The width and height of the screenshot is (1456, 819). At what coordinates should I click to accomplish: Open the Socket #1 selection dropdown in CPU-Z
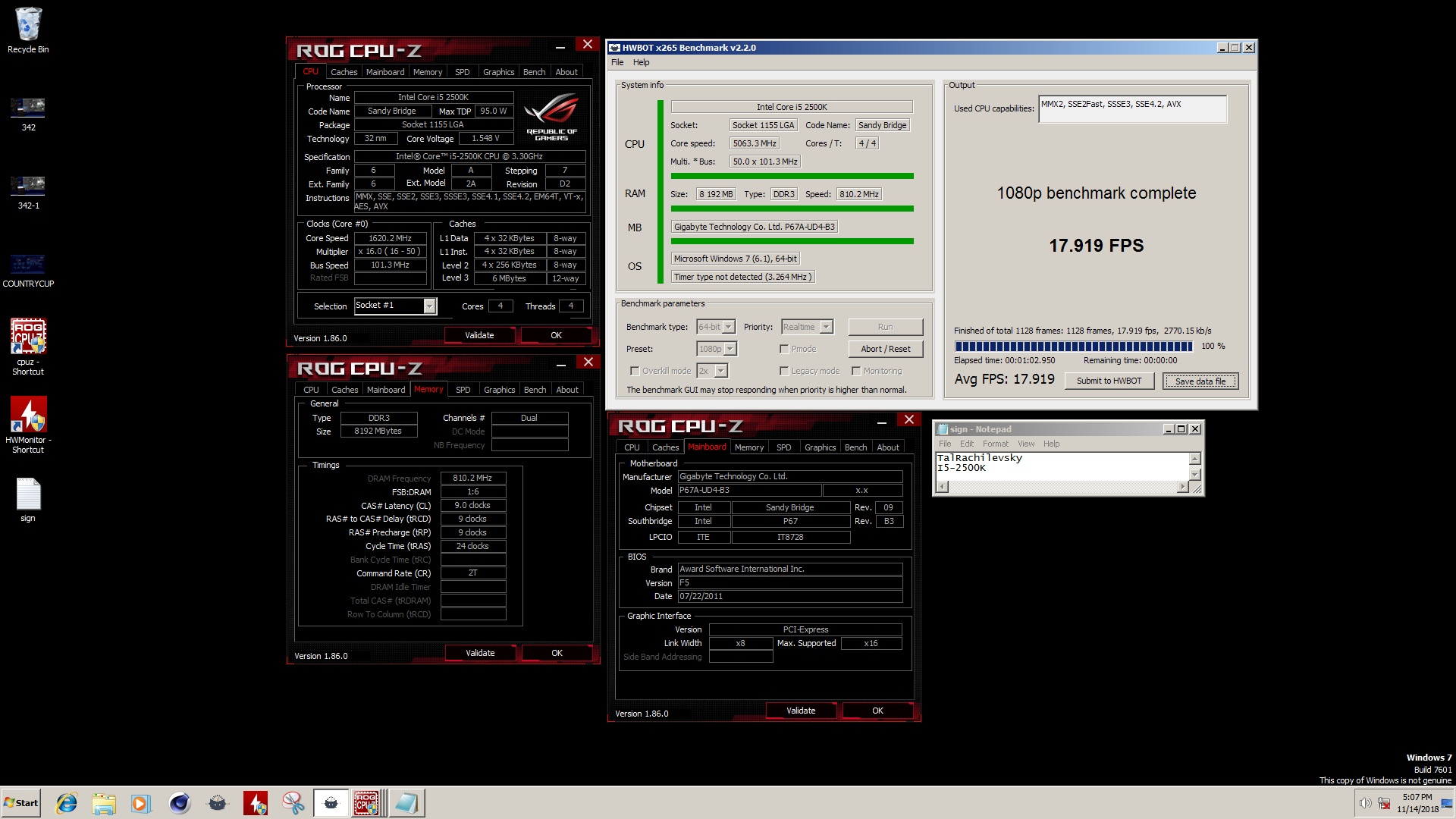[x=395, y=306]
